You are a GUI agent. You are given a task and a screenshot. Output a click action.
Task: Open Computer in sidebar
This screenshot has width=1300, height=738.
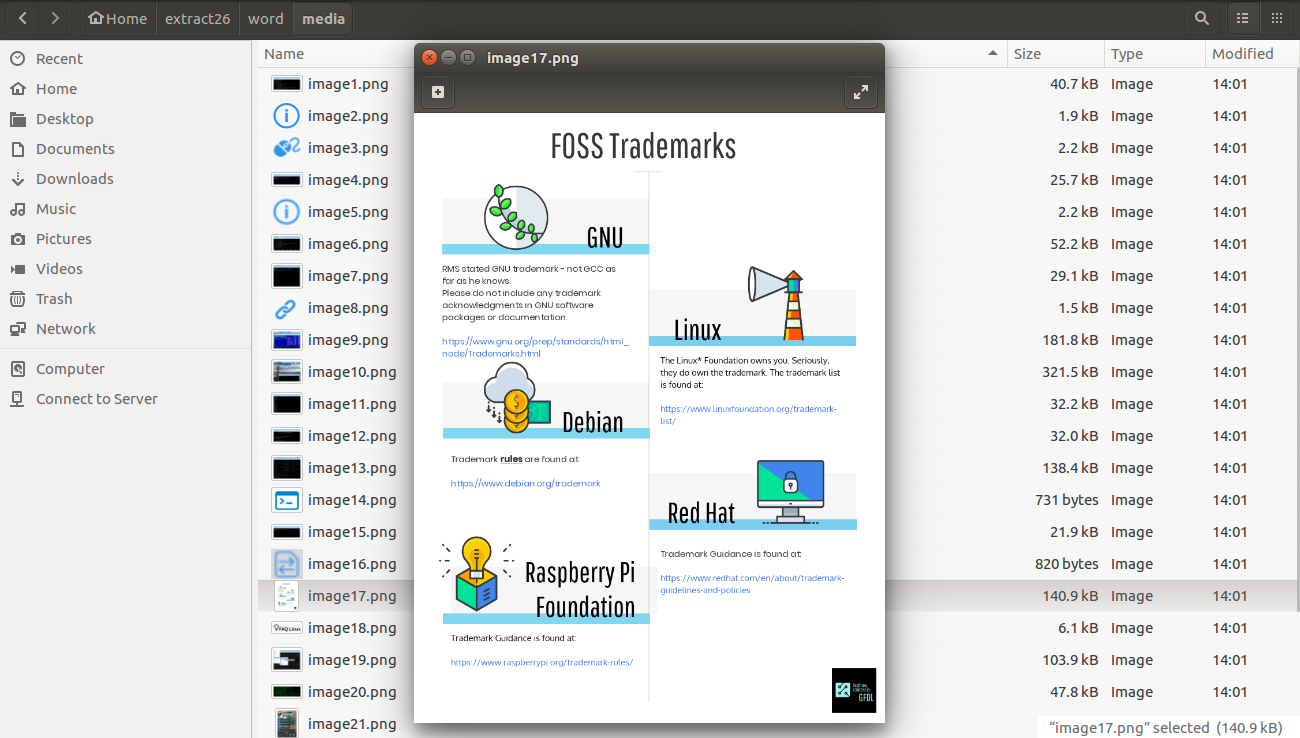pyautogui.click(x=70, y=369)
